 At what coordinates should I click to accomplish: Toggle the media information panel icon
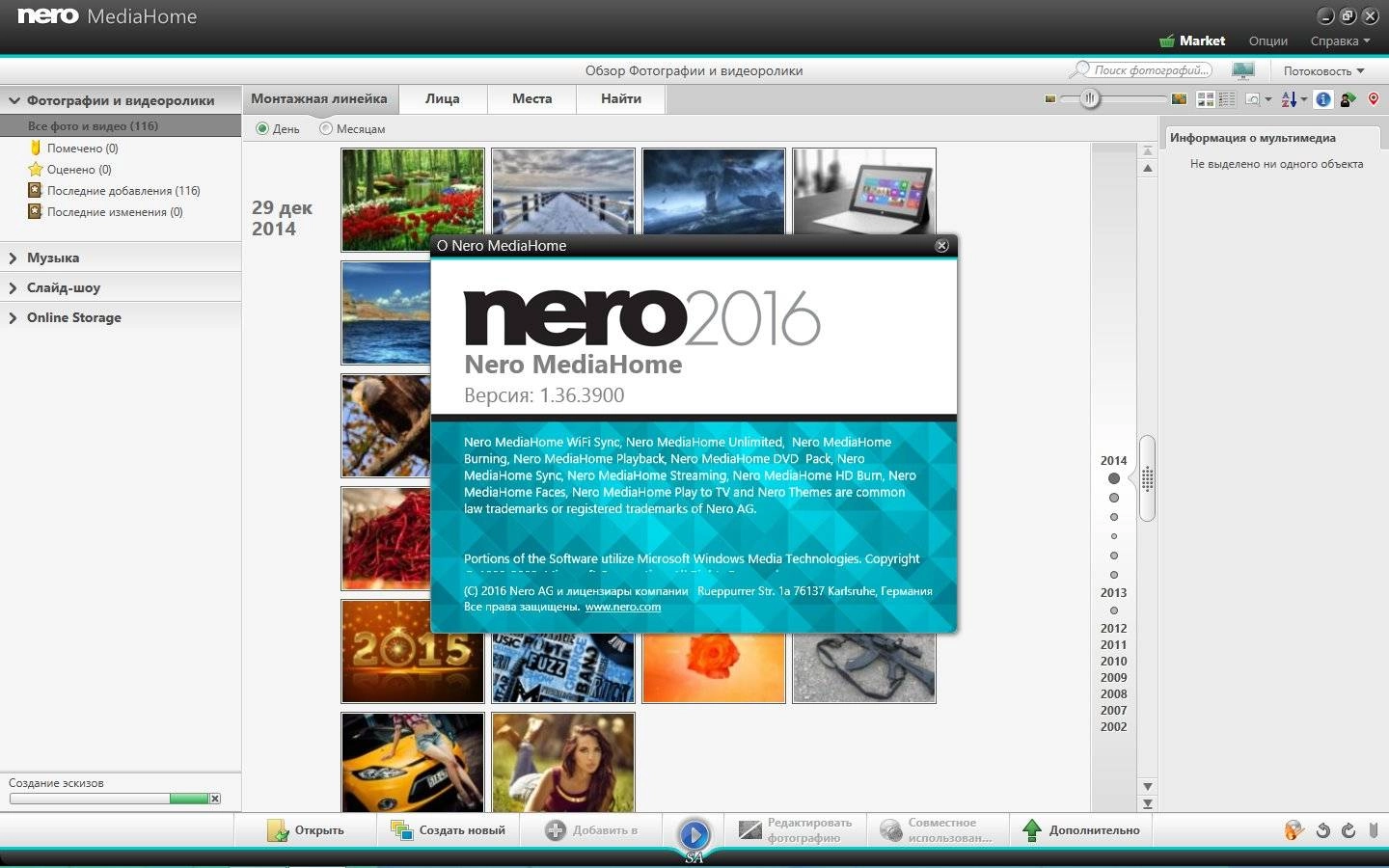point(1323,98)
